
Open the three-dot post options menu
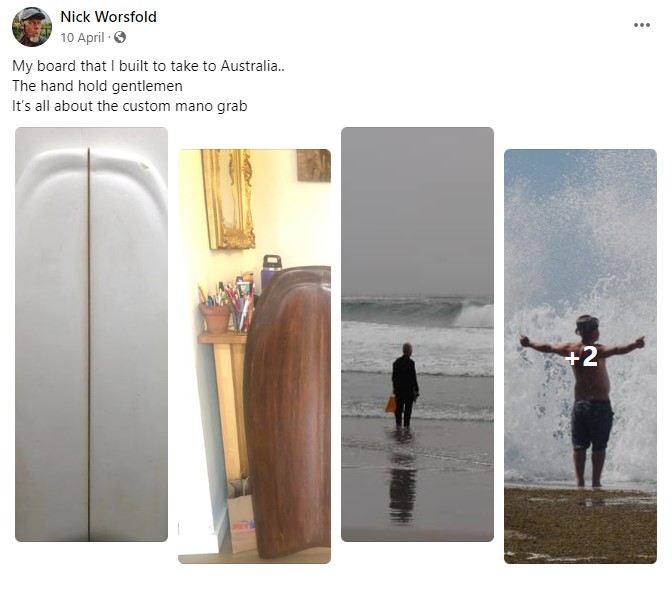click(x=642, y=25)
